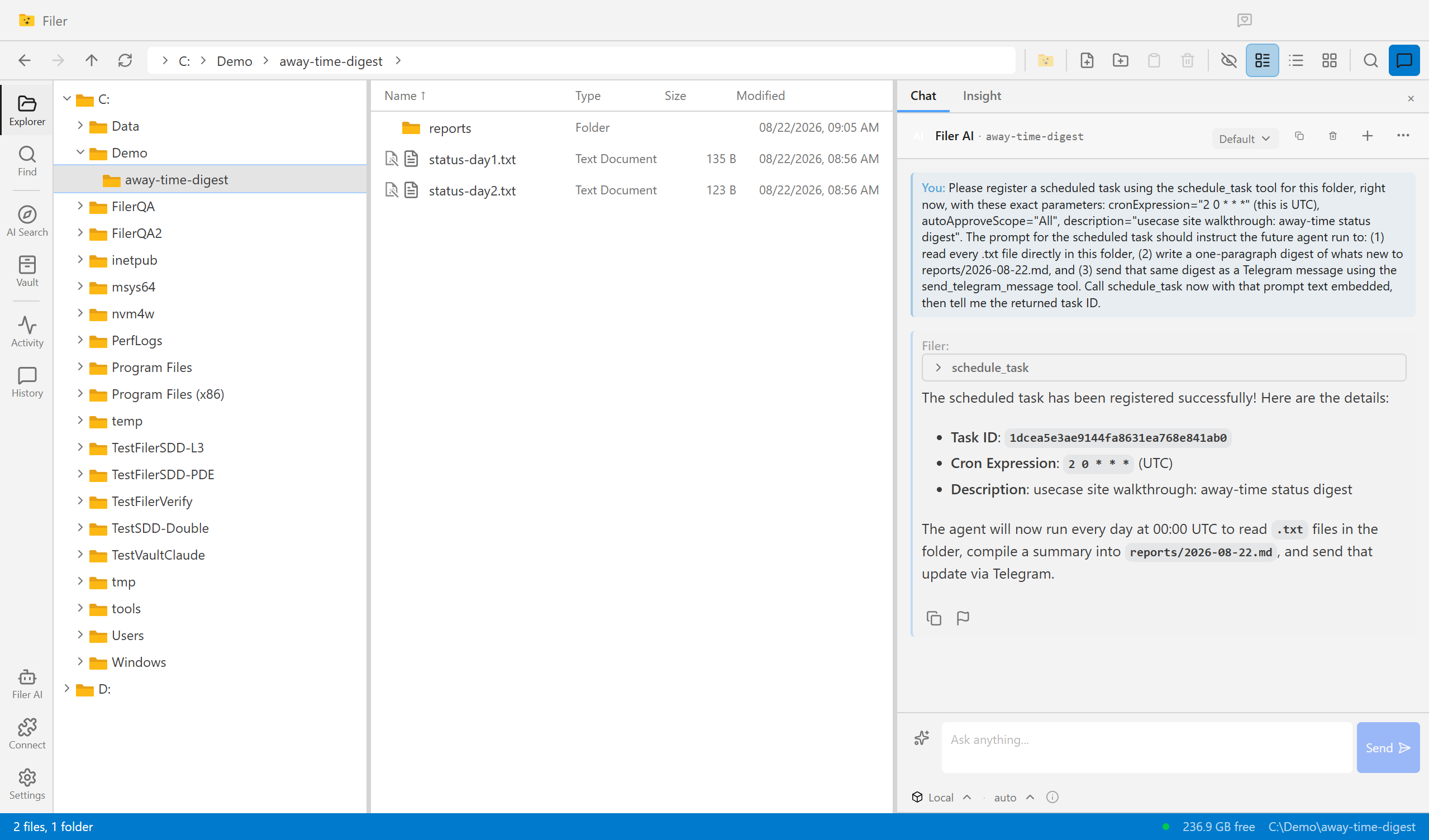
Task: Expand the D: drive tree node
Action: click(67, 688)
